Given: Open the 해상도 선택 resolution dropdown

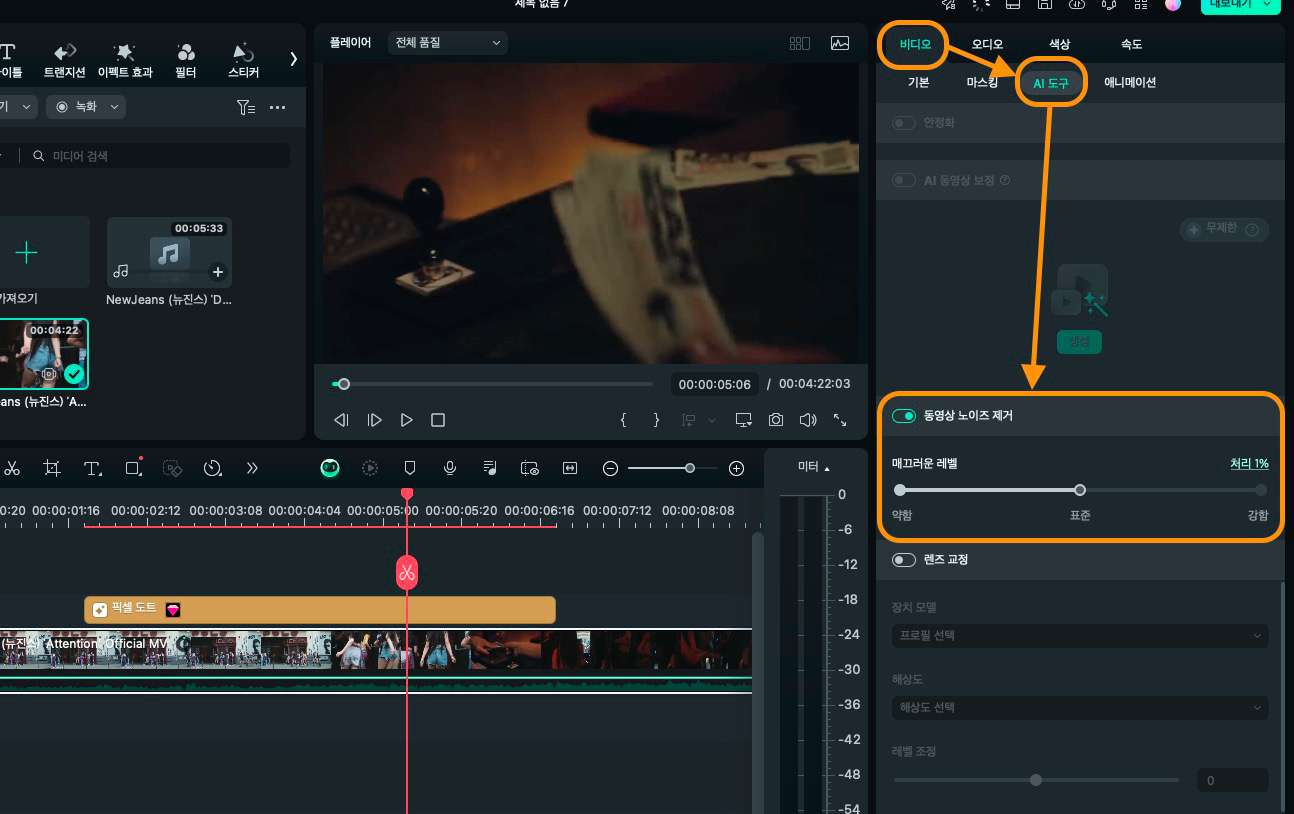Looking at the screenshot, I should [1080, 707].
